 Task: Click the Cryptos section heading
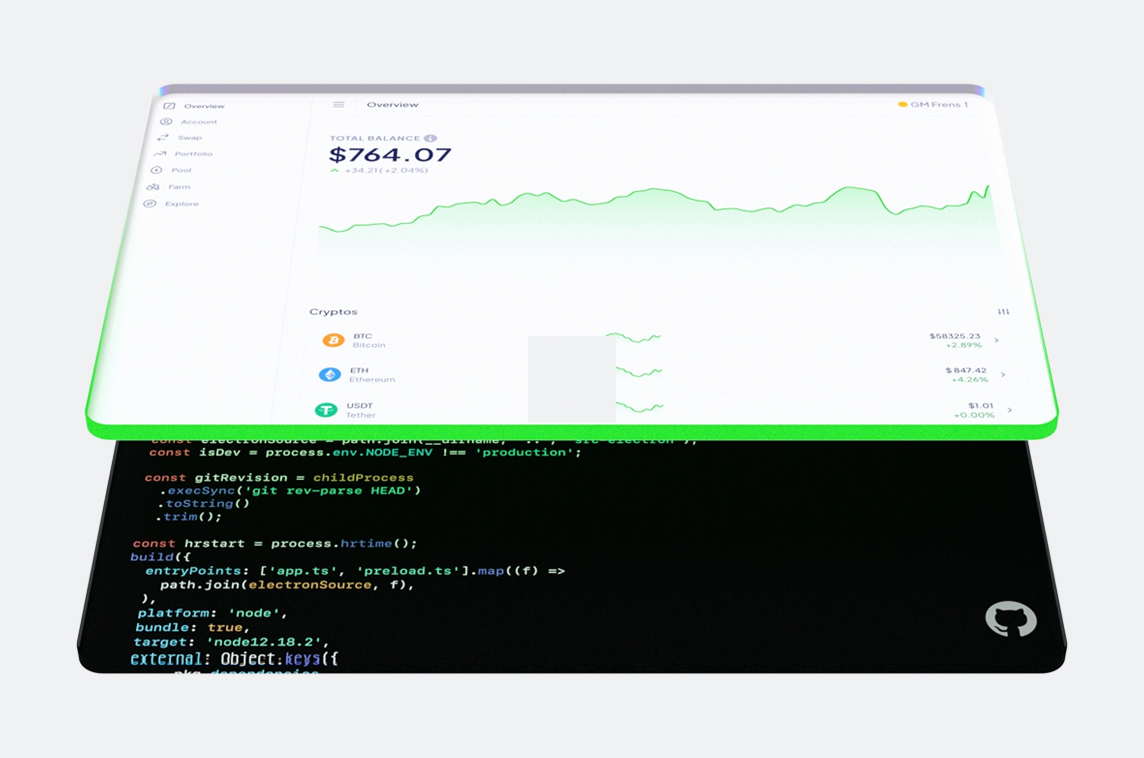pos(333,312)
